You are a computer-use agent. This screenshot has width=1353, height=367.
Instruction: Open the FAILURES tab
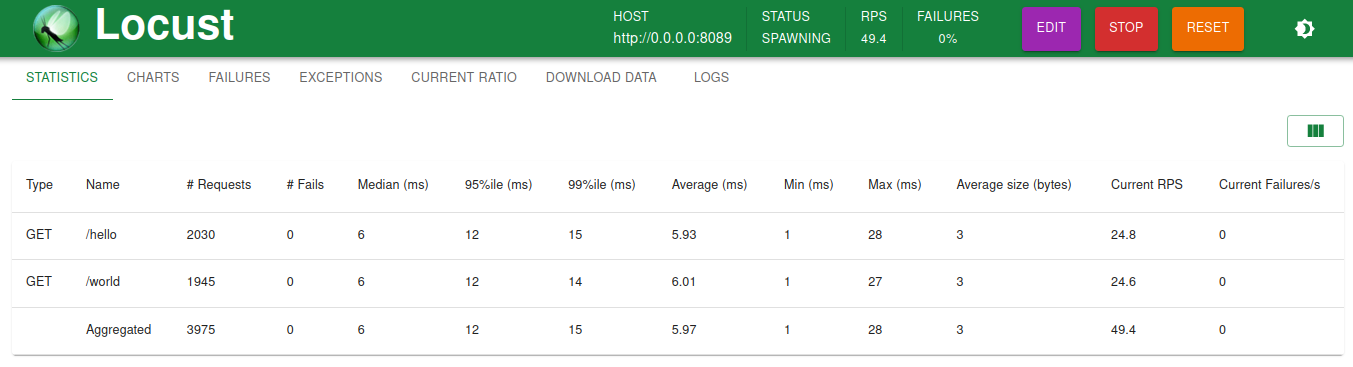pyautogui.click(x=239, y=77)
